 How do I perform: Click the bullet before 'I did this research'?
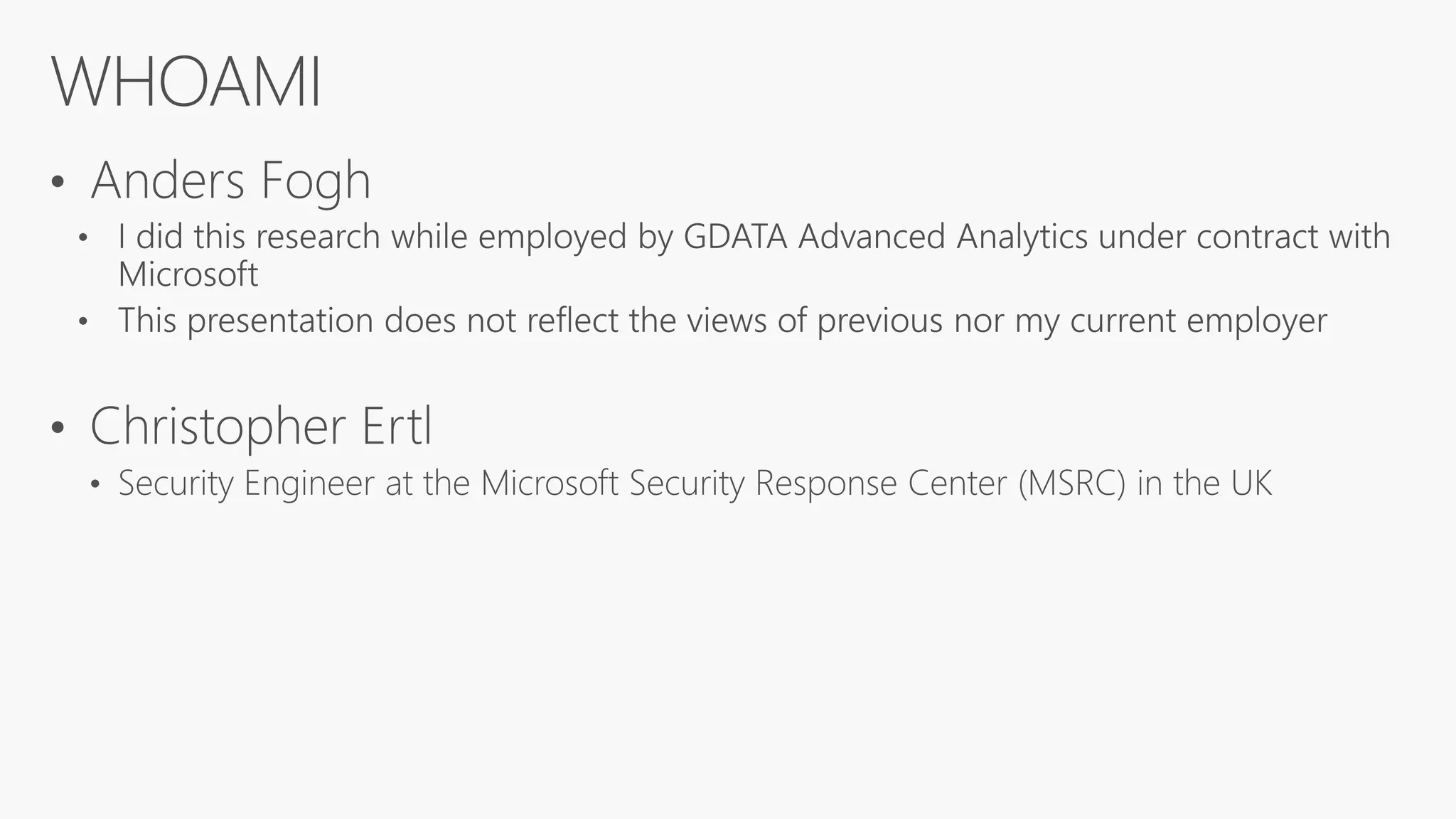tap(84, 238)
